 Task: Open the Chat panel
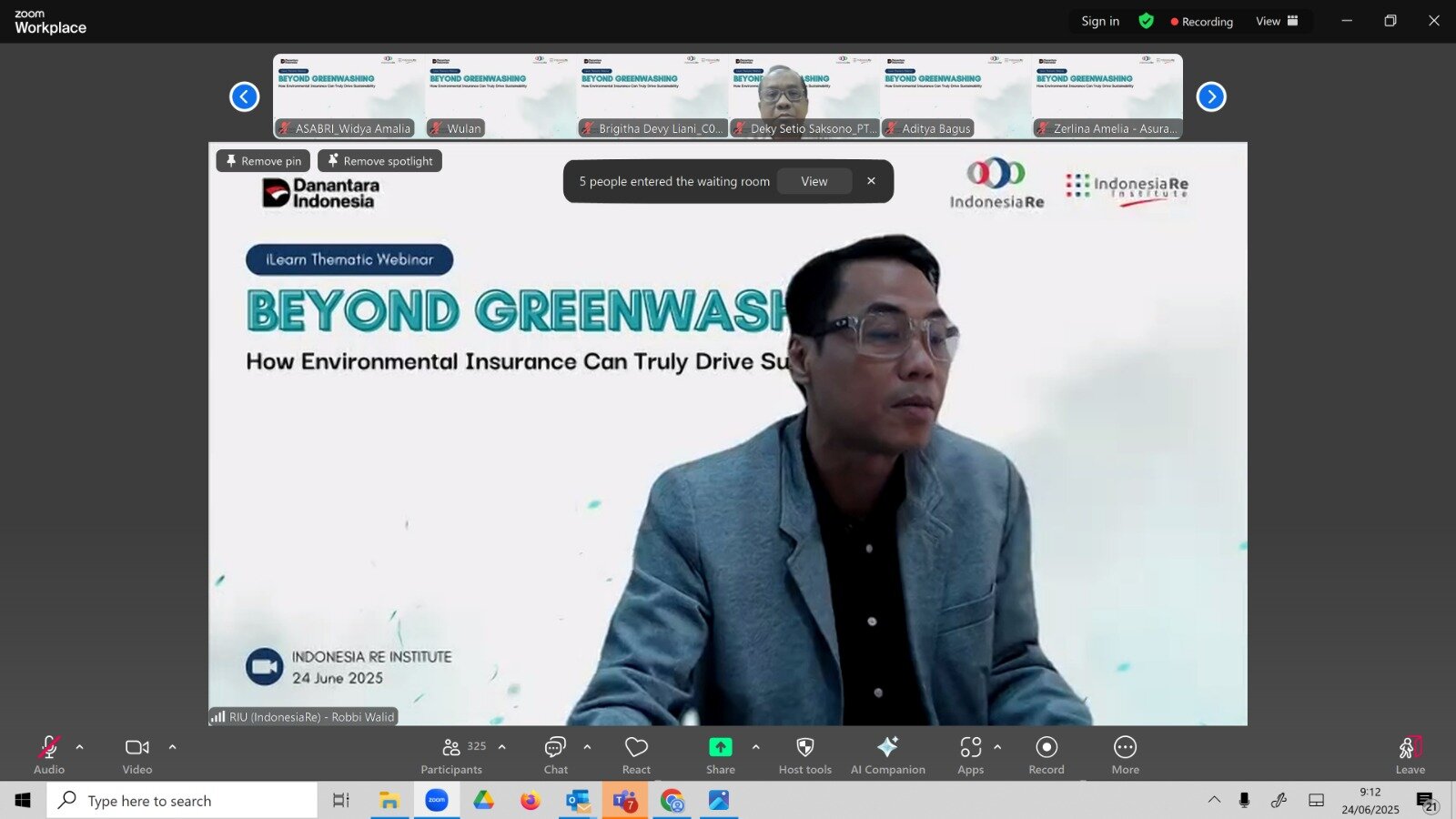(555, 755)
